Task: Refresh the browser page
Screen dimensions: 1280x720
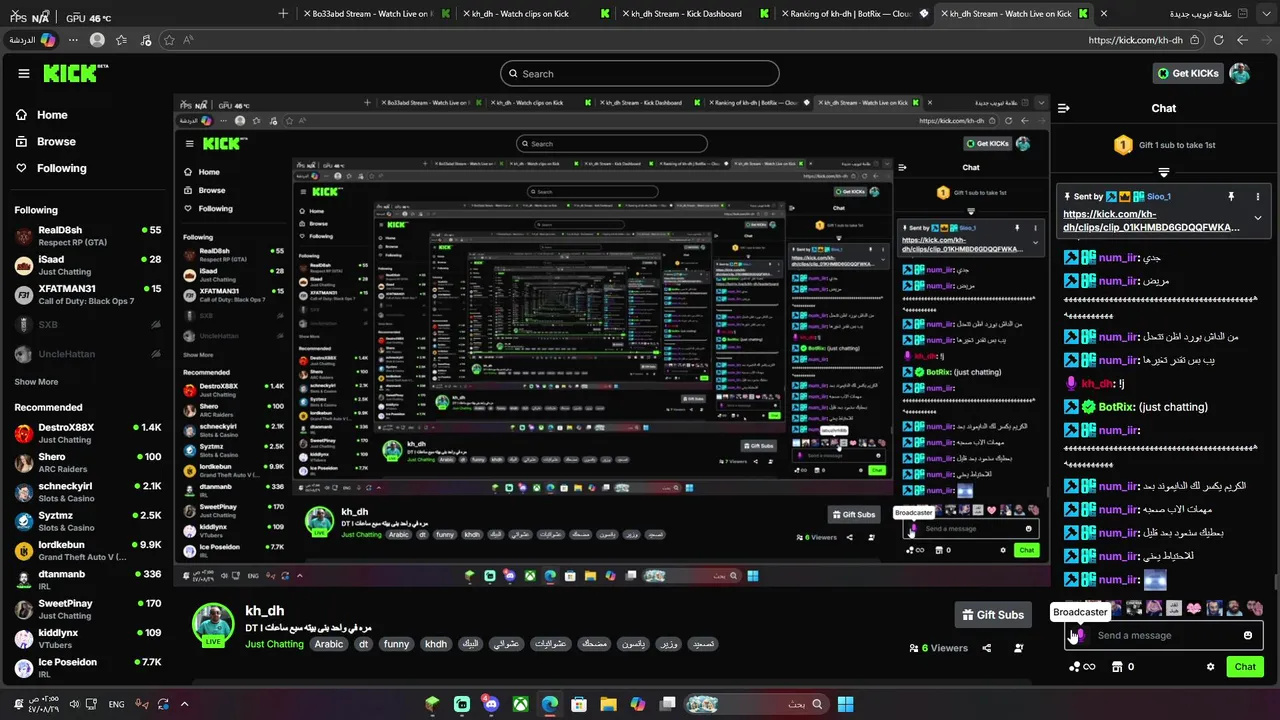Action: coord(1218,40)
